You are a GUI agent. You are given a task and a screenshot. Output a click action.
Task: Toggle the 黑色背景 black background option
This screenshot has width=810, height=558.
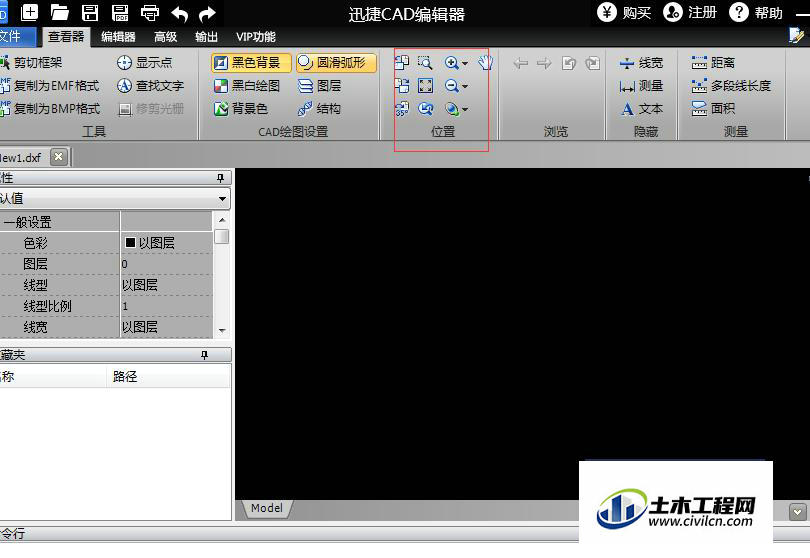coord(251,63)
